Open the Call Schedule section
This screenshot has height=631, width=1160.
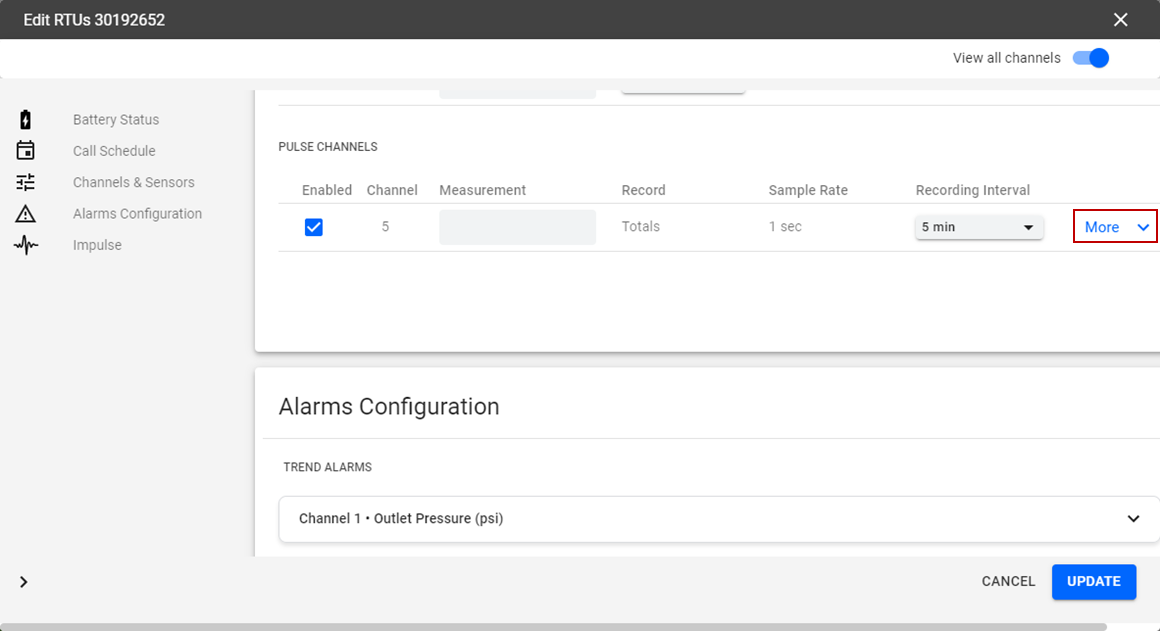pos(114,151)
